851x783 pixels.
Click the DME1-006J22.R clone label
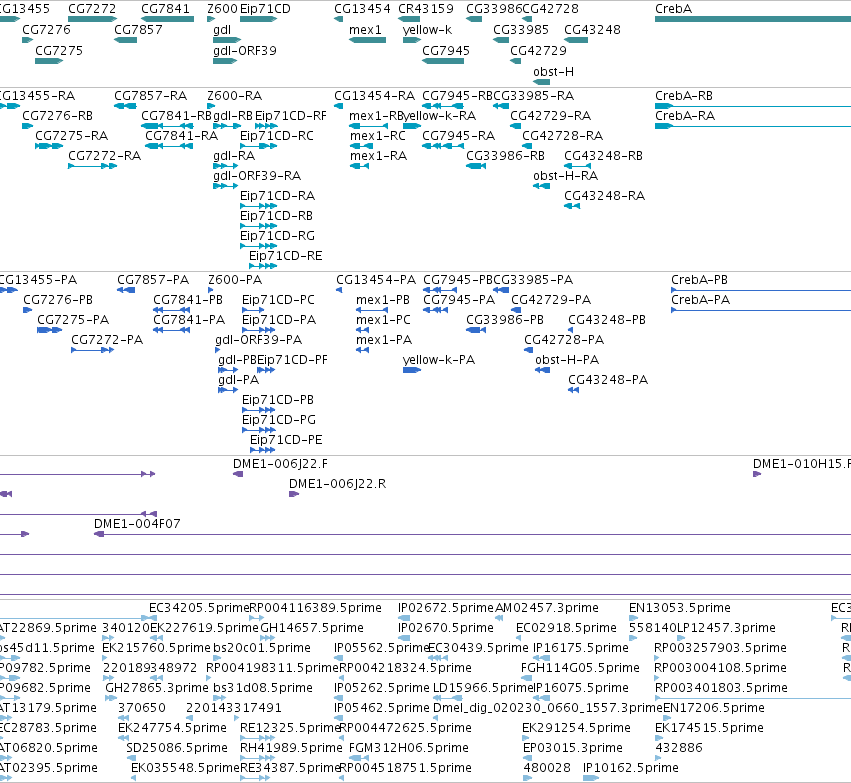pyautogui.click(x=338, y=484)
